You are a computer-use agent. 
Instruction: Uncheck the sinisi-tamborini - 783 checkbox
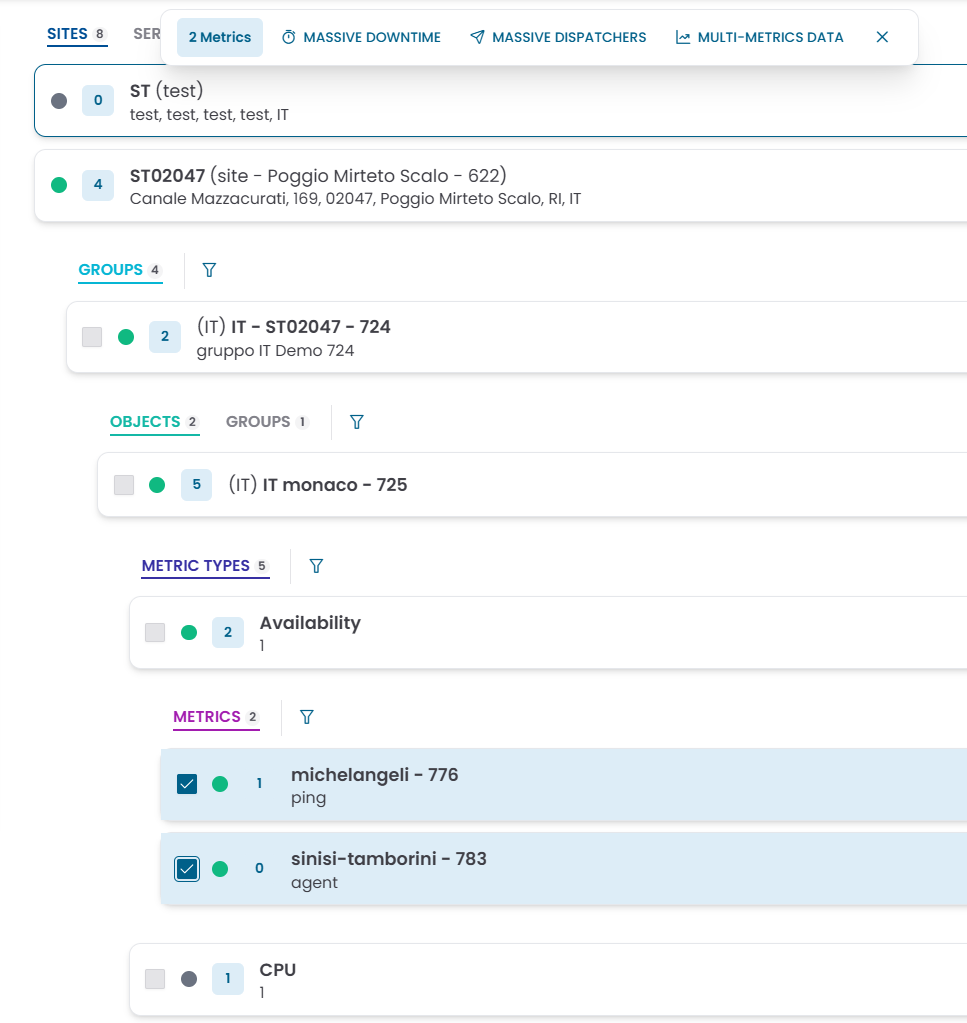187,869
